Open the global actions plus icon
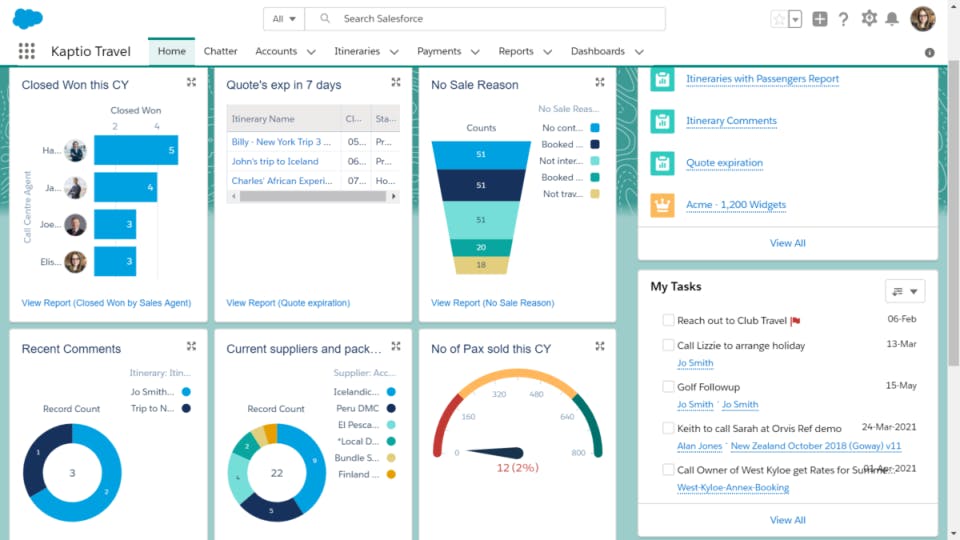This screenshot has height=540, width=960. (819, 19)
